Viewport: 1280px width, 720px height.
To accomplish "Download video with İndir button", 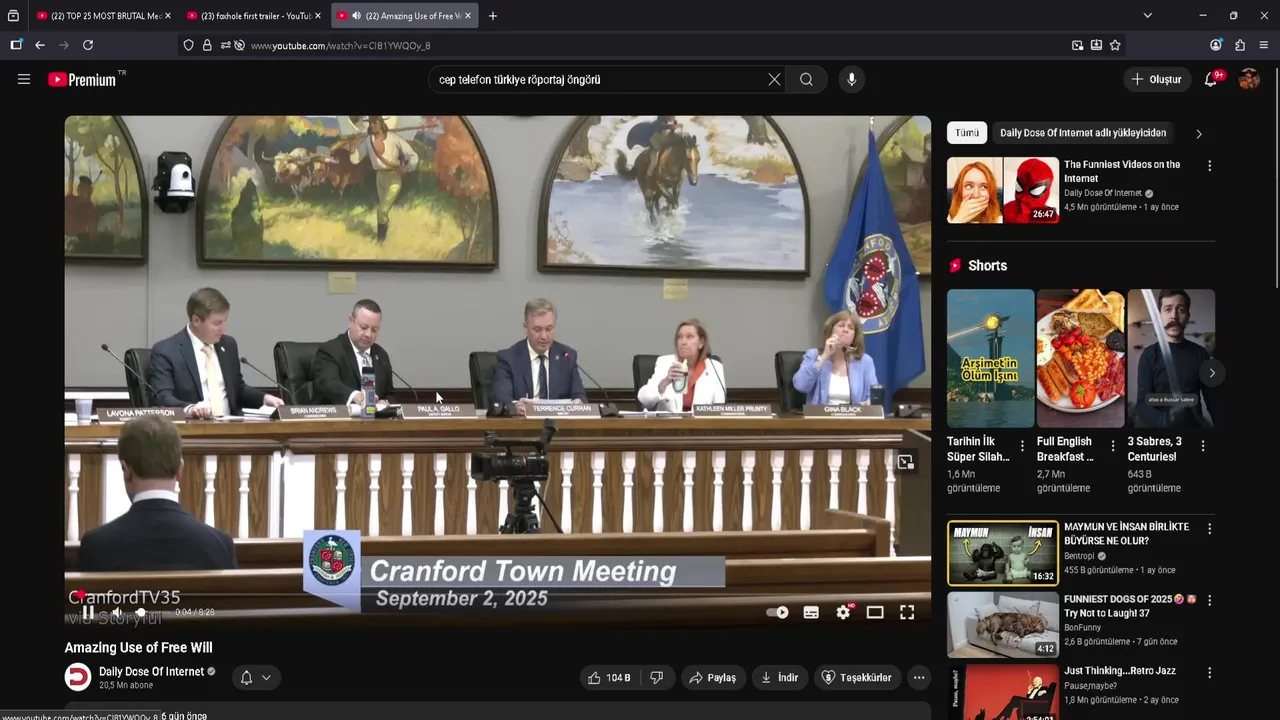I will point(780,677).
